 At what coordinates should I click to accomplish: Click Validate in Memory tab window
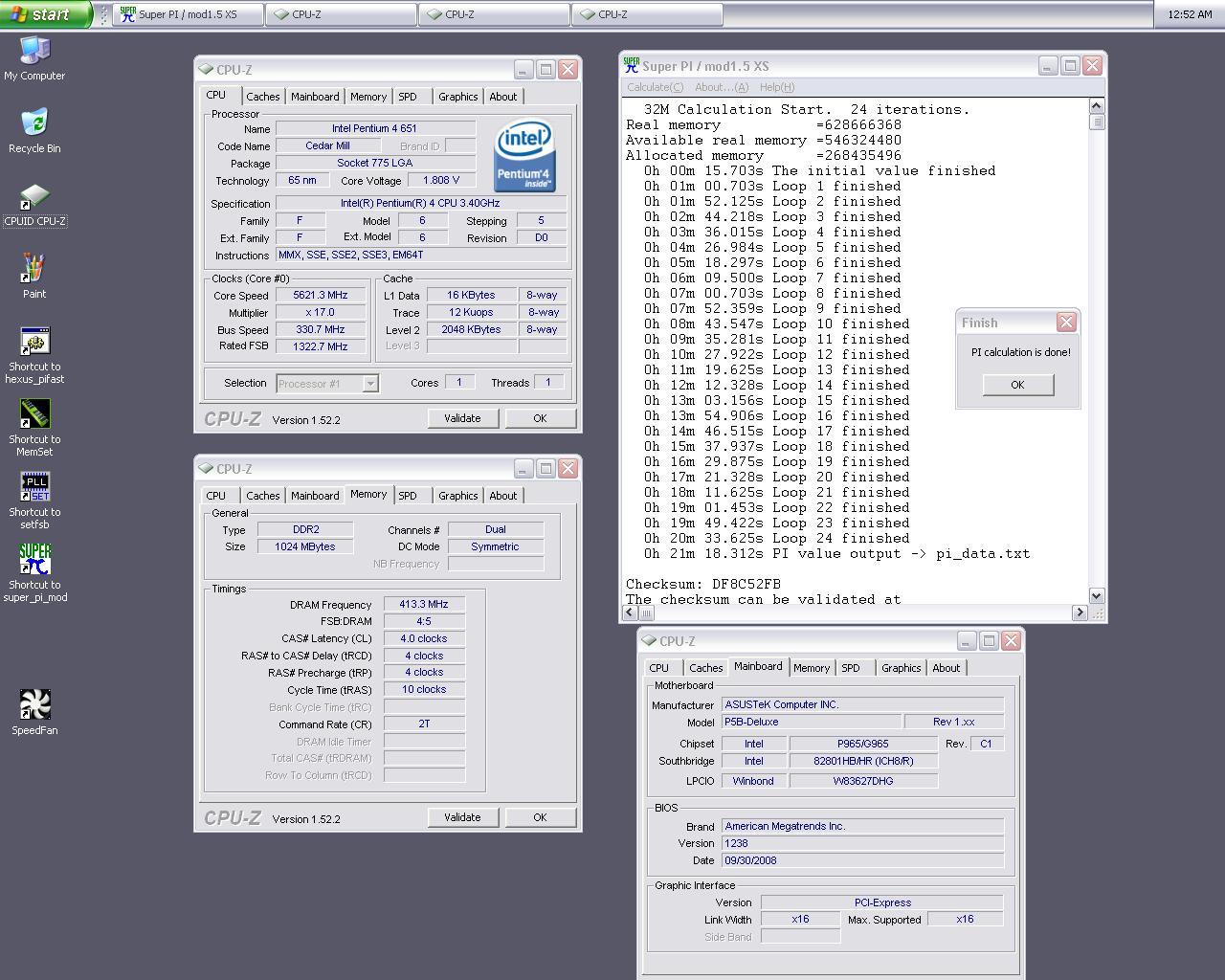462,817
